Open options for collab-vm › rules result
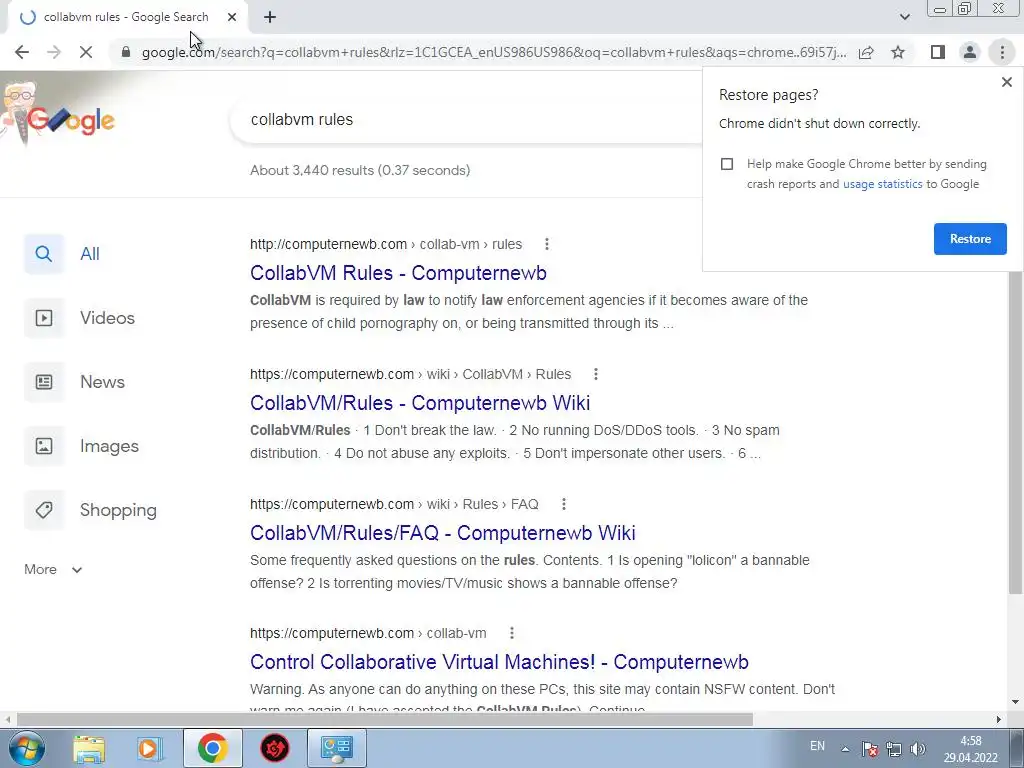The image size is (1024, 768). tap(547, 244)
